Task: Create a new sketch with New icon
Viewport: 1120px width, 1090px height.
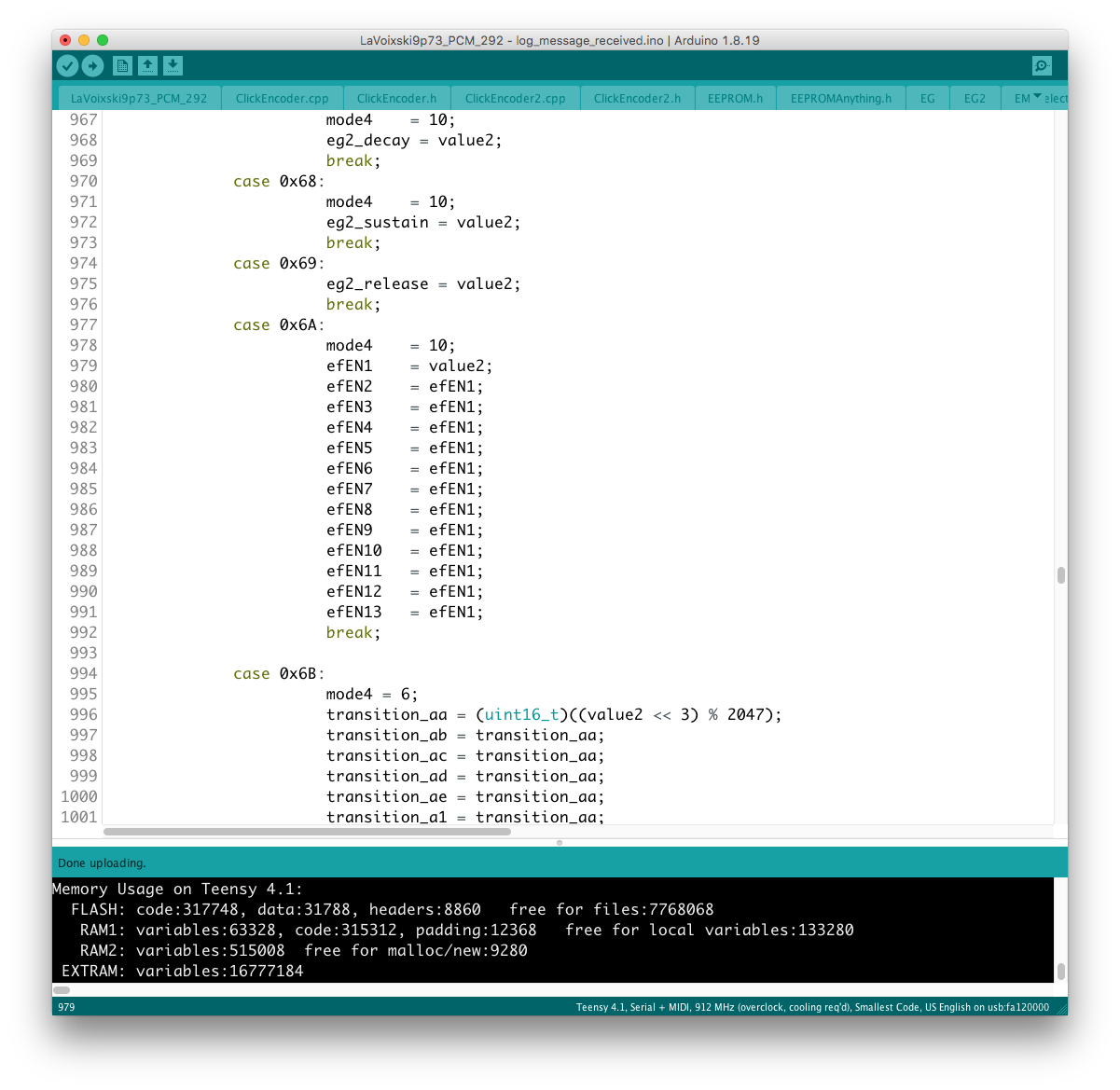Action: point(122,65)
